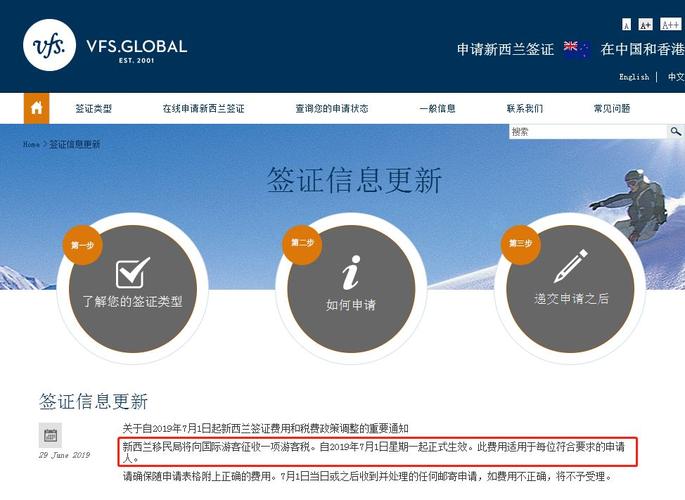
Task: Click the paragraph starting 请确保随申请表格
Action: [x=367, y=476]
